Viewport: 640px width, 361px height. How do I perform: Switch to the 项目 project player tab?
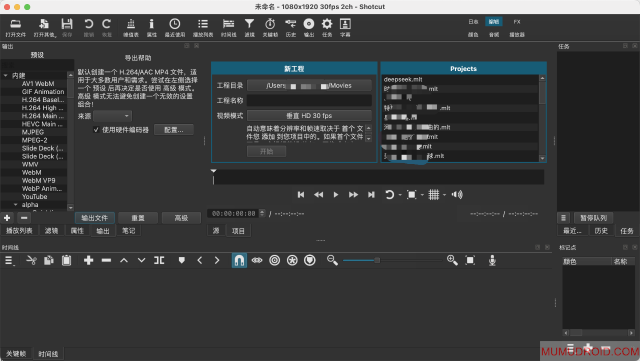(x=238, y=231)
